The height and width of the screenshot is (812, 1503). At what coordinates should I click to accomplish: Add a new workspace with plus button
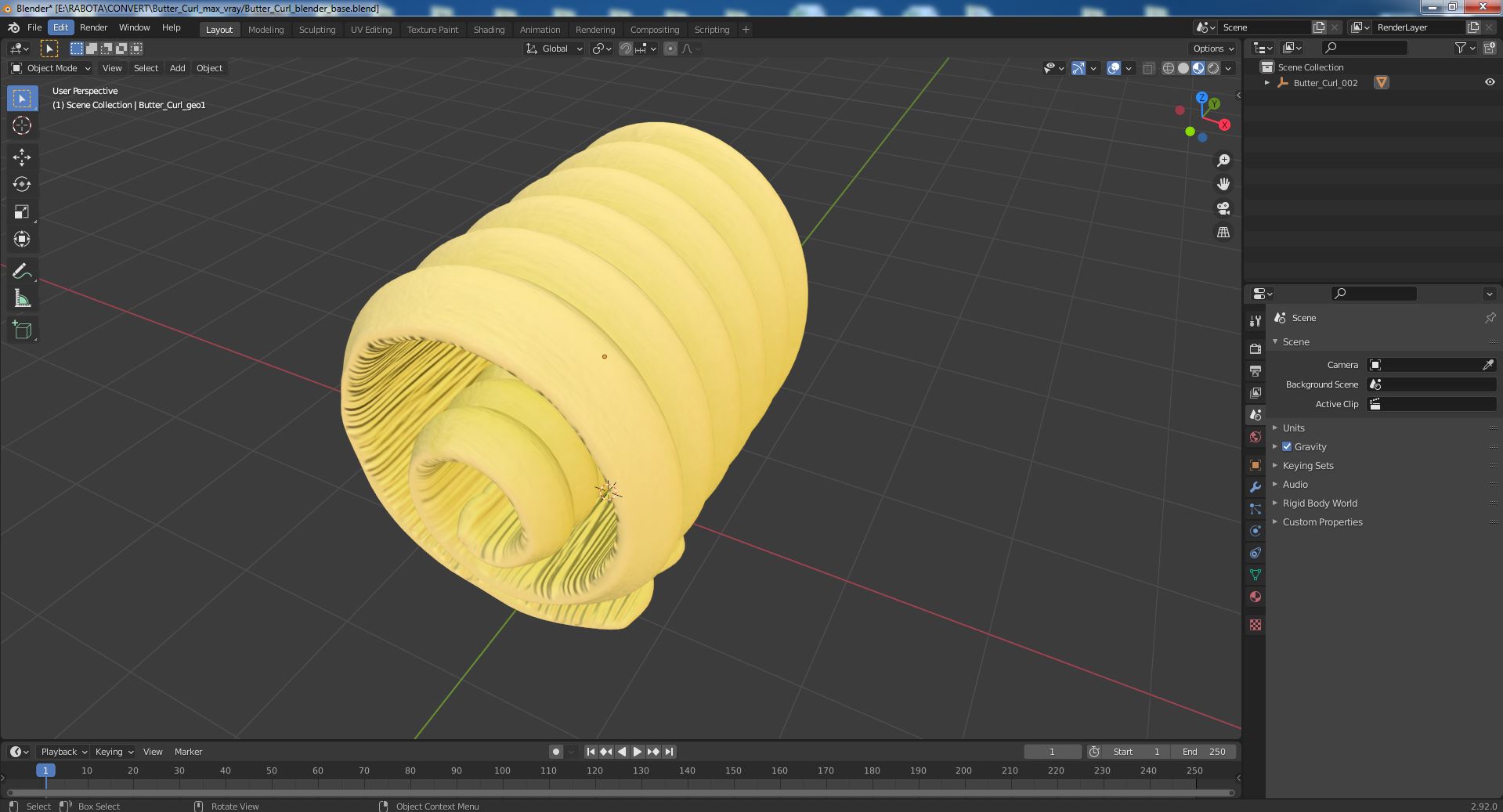[746, 29]
